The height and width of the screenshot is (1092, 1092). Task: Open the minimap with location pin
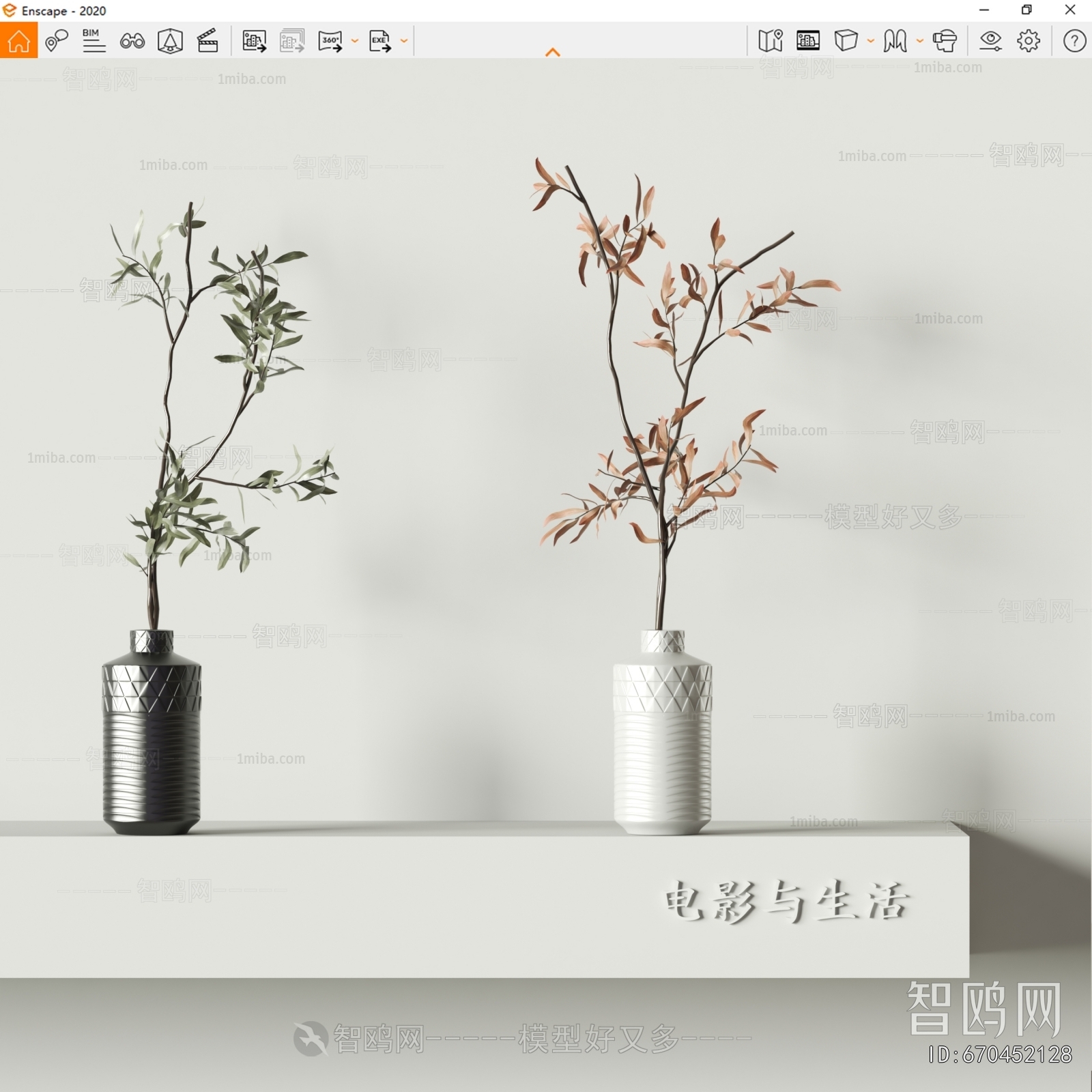[770, 41]
